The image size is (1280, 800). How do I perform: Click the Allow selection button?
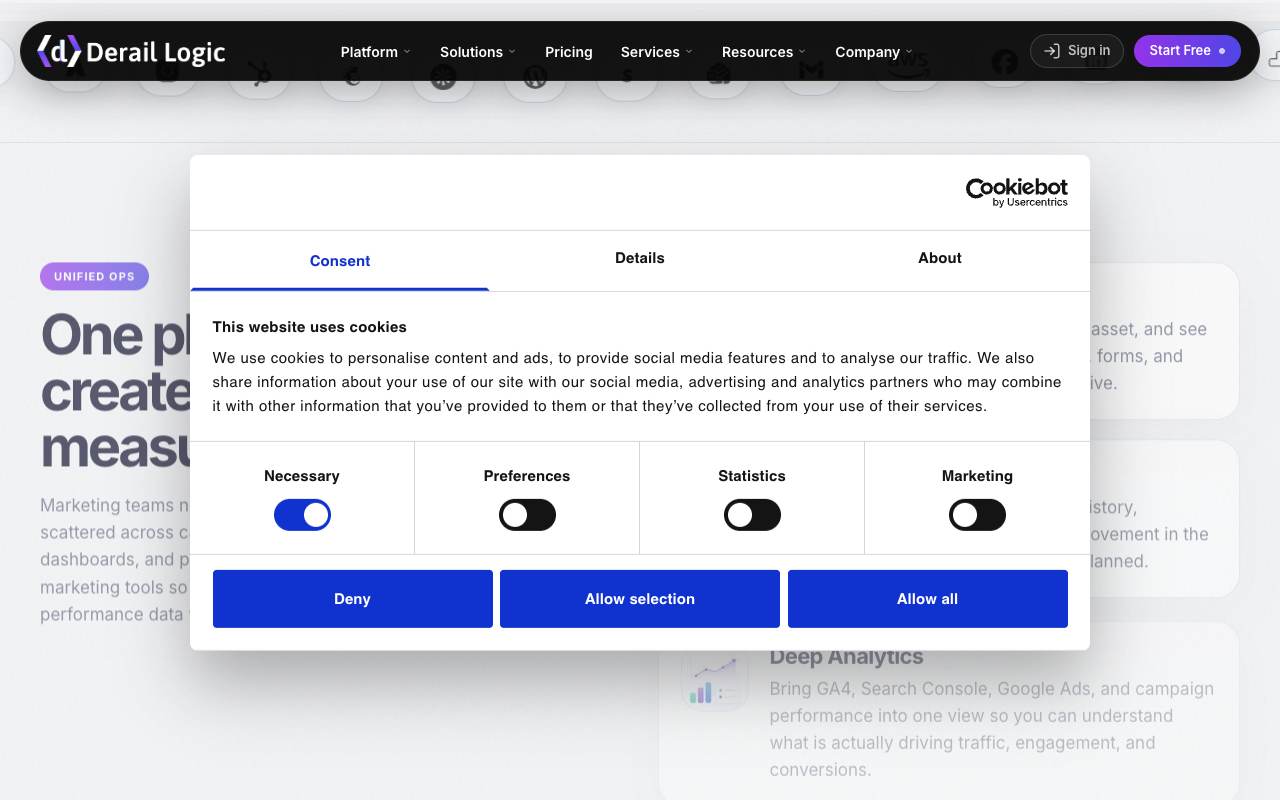(x=640, y=599)
